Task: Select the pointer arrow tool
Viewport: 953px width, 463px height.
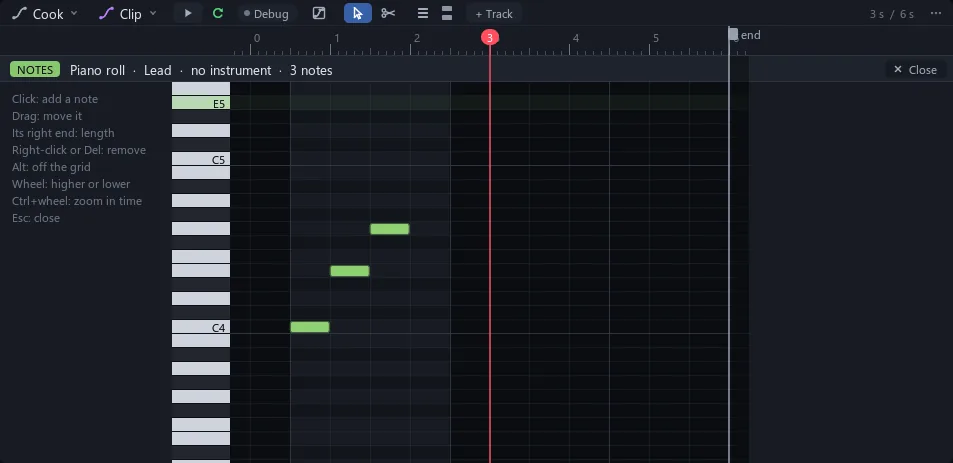Action: click(358, 13)
